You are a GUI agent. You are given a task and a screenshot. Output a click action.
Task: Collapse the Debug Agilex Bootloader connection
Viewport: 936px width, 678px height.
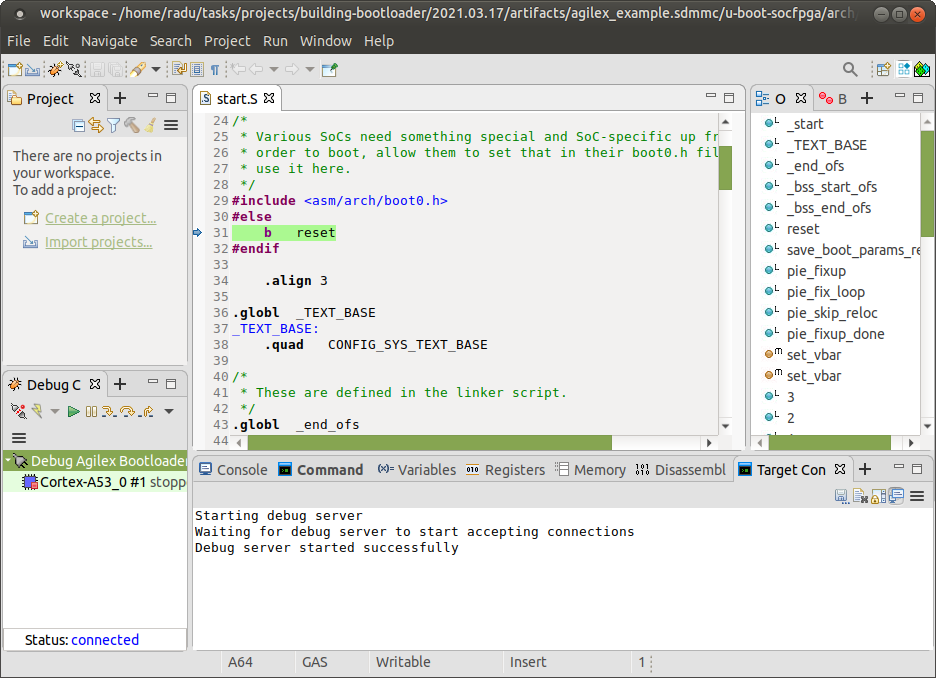(x=8, y=461)
